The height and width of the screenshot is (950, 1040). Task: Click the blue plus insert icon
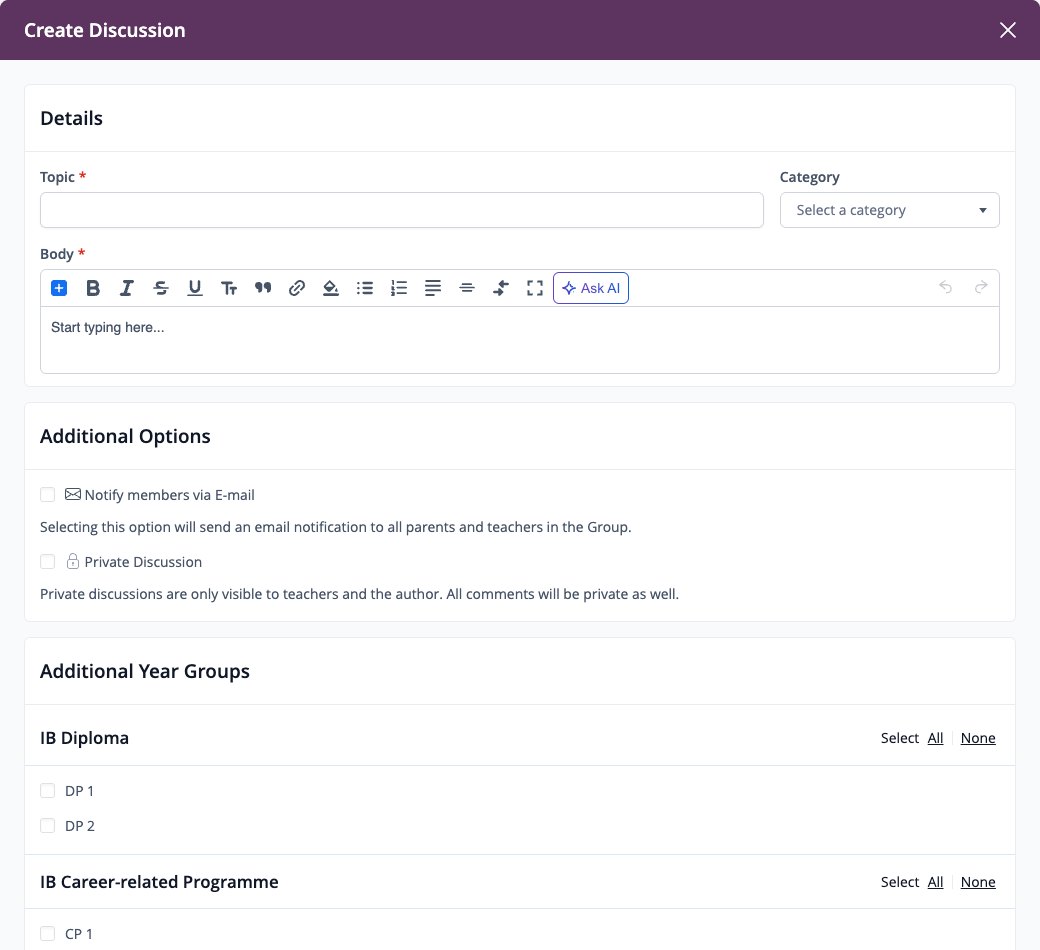(59, 288)
